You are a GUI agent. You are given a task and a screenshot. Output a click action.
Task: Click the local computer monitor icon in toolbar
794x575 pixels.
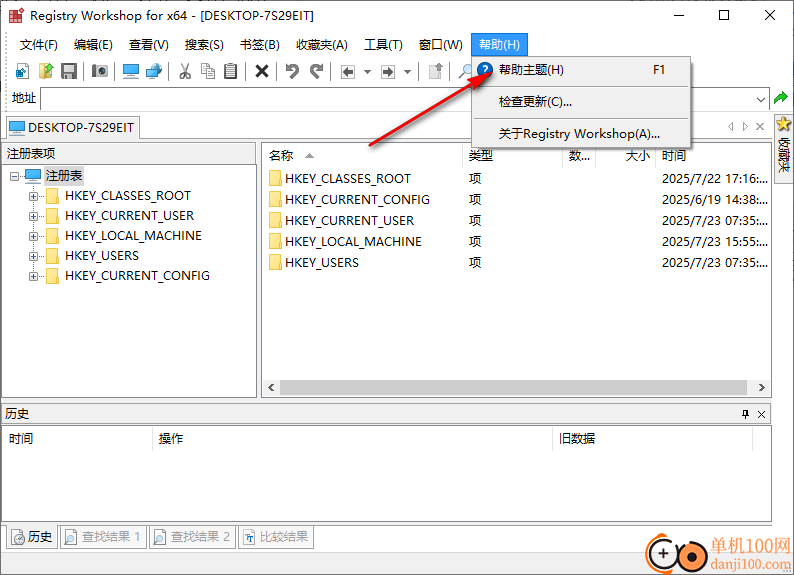pyautogui.click(x=131, y=71)
